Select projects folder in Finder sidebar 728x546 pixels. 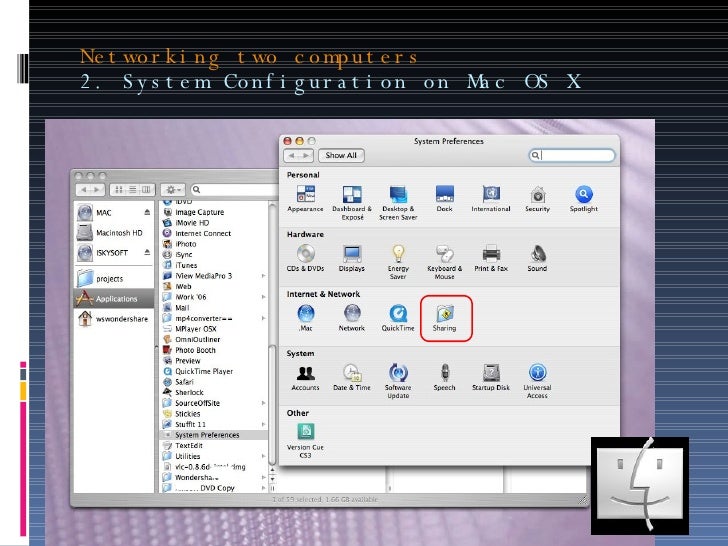click(113, 279)
